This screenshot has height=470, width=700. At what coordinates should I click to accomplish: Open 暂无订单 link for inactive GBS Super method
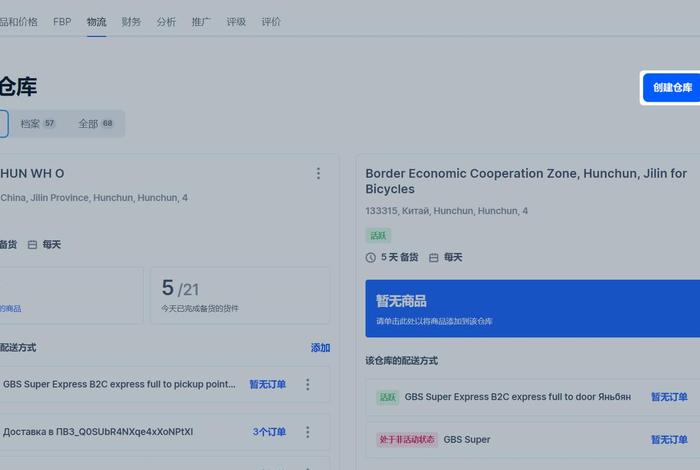[669, 440]
